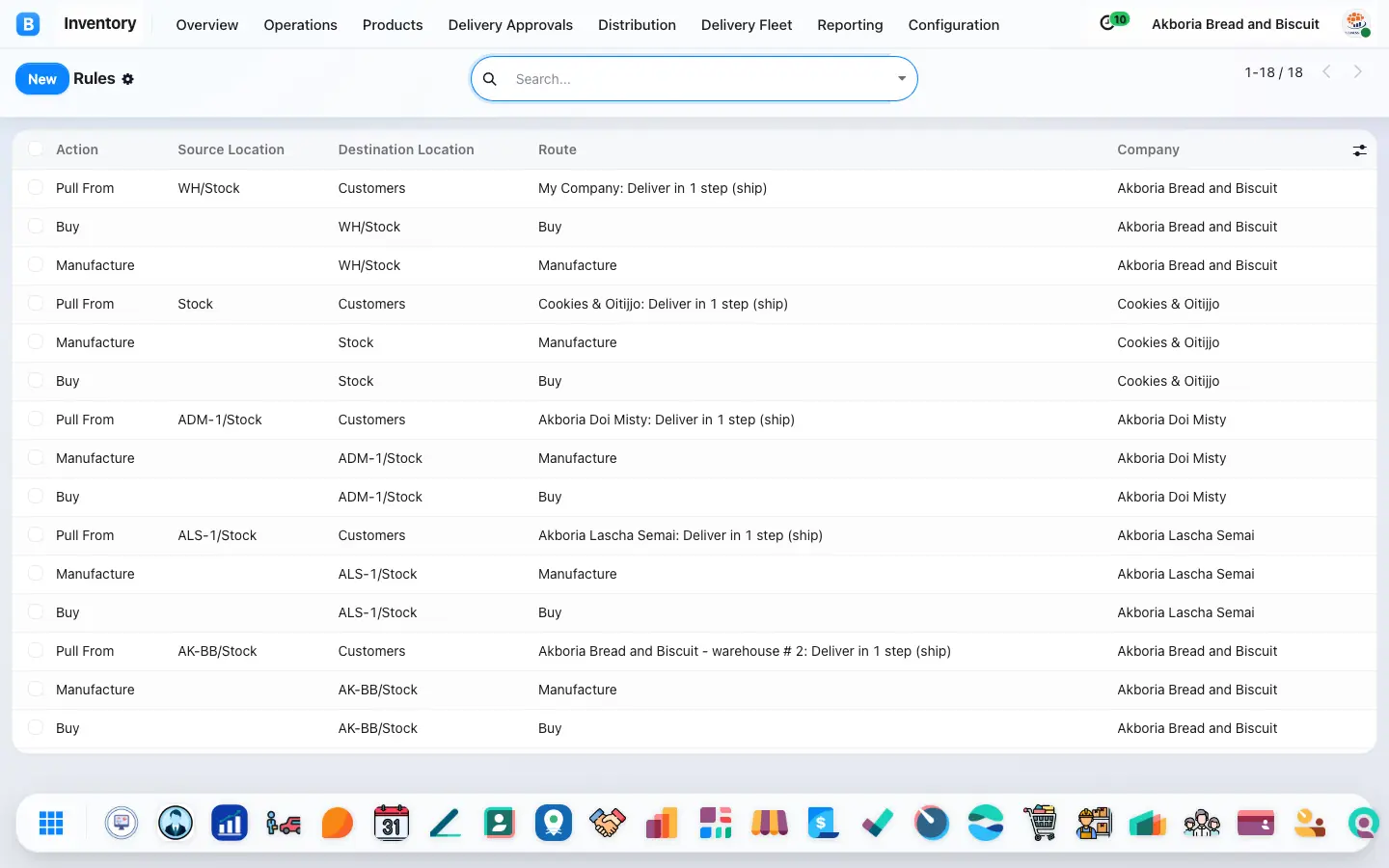This screenshot has width=1389, height=868.
Task: Select checkbox for AK-BB/Stock Manufacture row
Action: click(x=36, y=689)
